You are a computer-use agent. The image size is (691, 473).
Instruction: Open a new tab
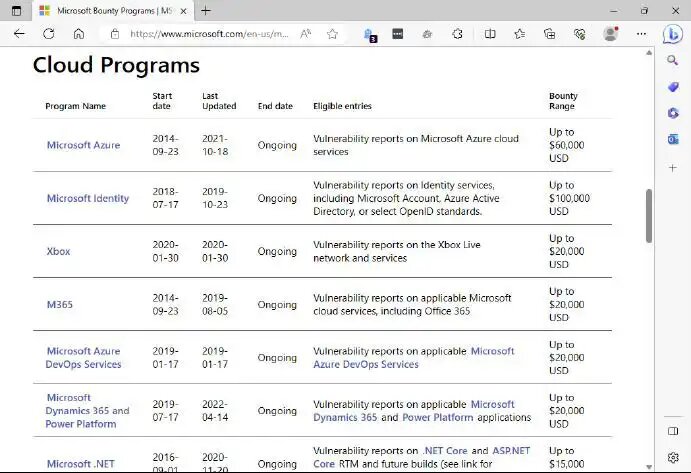coord(205,11)
